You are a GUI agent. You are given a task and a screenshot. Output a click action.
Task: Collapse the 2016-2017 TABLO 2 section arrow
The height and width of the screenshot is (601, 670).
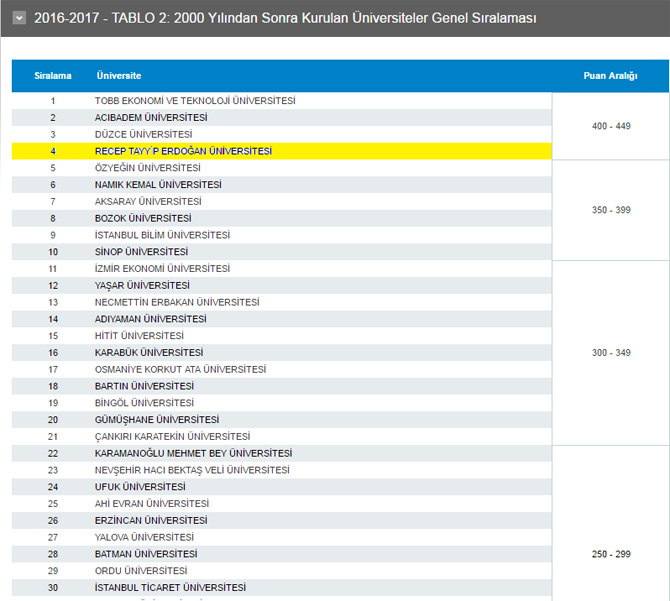click(19, 18)
